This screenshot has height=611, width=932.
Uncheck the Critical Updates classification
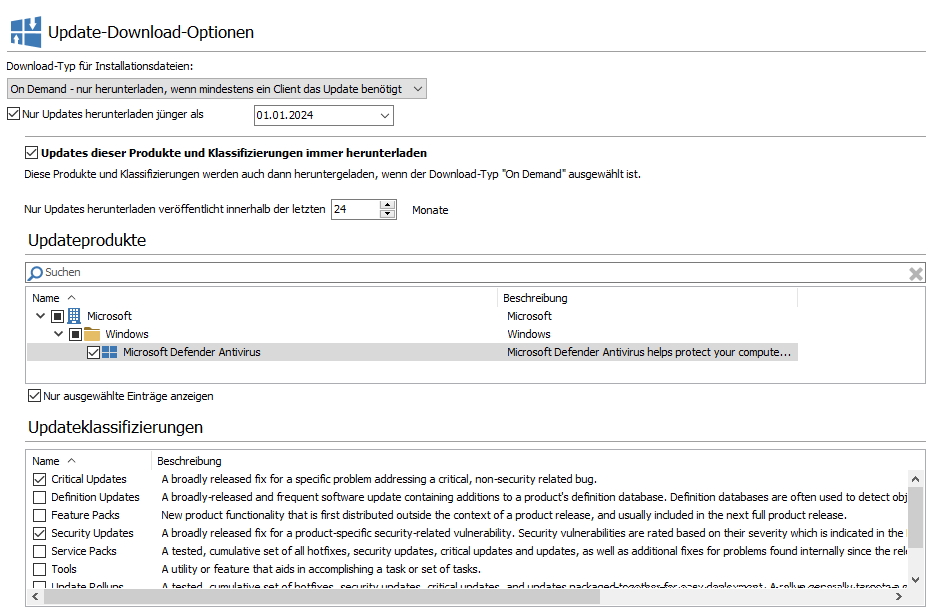pos(39,480)
